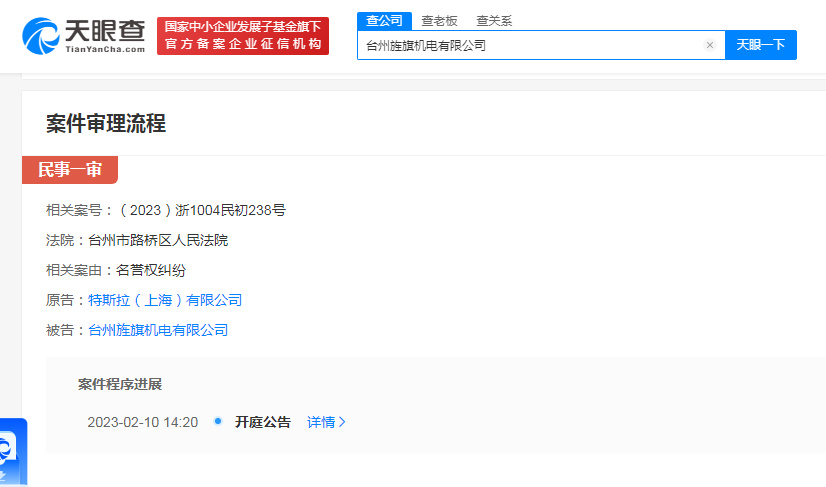Clear the search box with the X icon
826x487 pixels.
pos(710,45)
